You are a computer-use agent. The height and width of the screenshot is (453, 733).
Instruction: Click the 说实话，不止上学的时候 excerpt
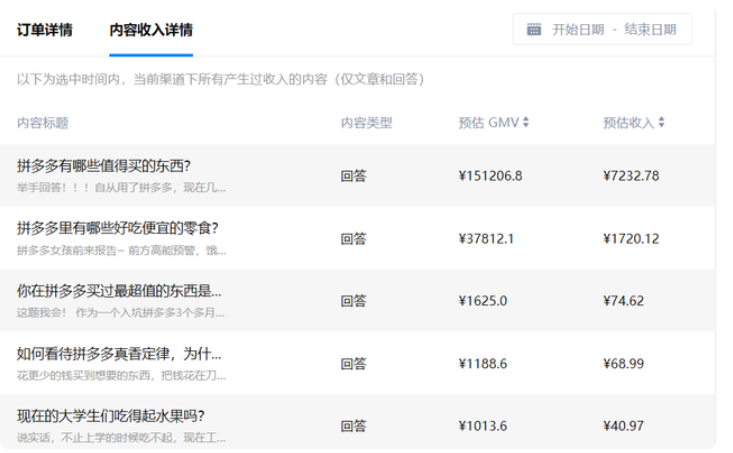click(121, 438)
